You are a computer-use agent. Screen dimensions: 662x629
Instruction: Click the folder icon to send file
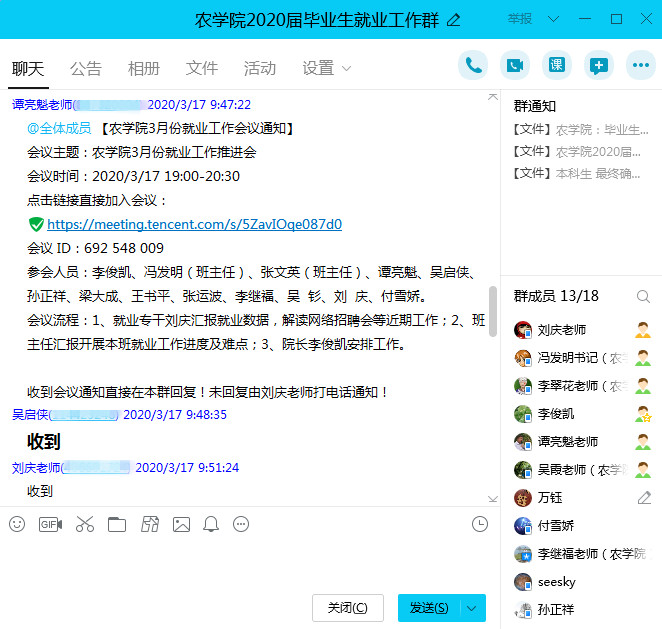point(117,524)
